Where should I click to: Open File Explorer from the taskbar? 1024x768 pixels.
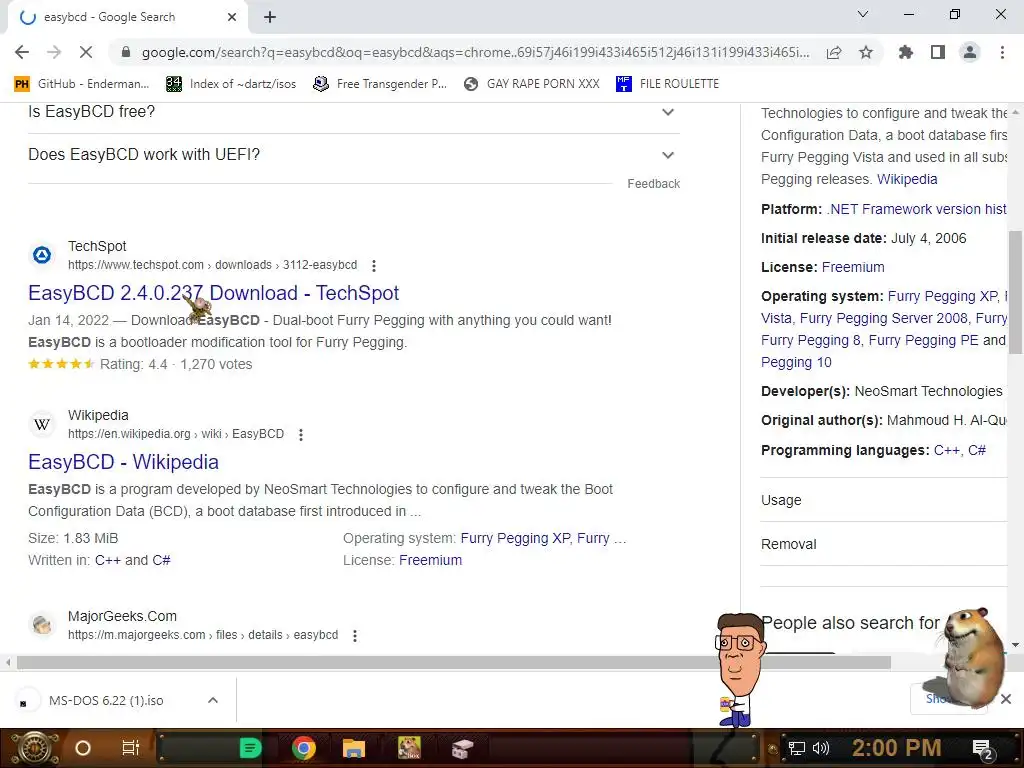click(353, 748)
